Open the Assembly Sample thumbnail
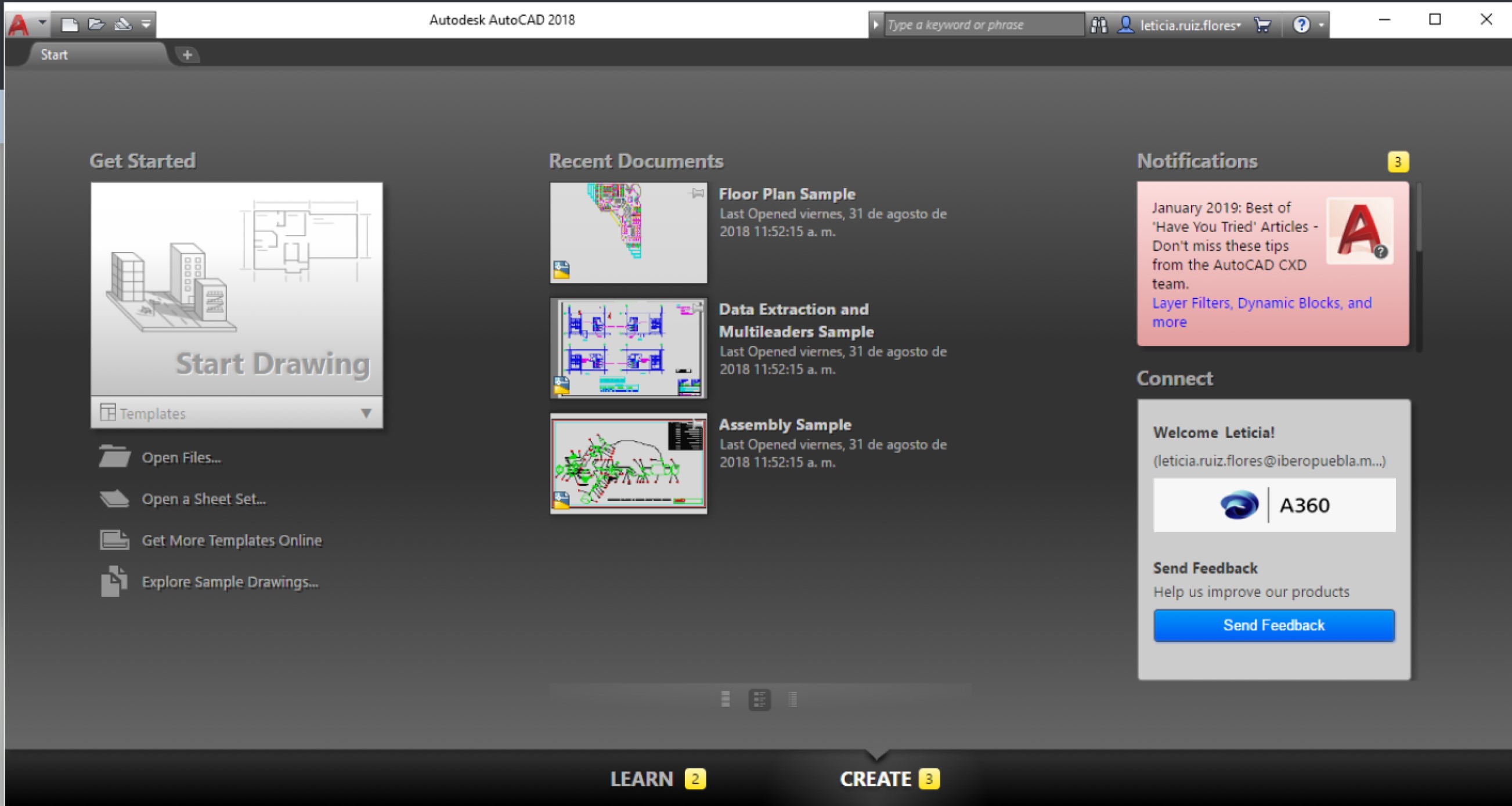This screenshot has height=806, width=1512. click(x=628, y=464)
